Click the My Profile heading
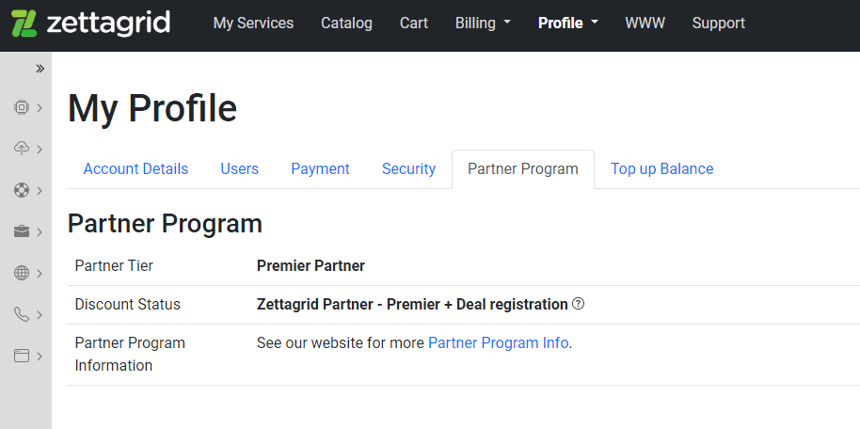The height and width of the screenshot is (429, 860). (x=152, y=108)
